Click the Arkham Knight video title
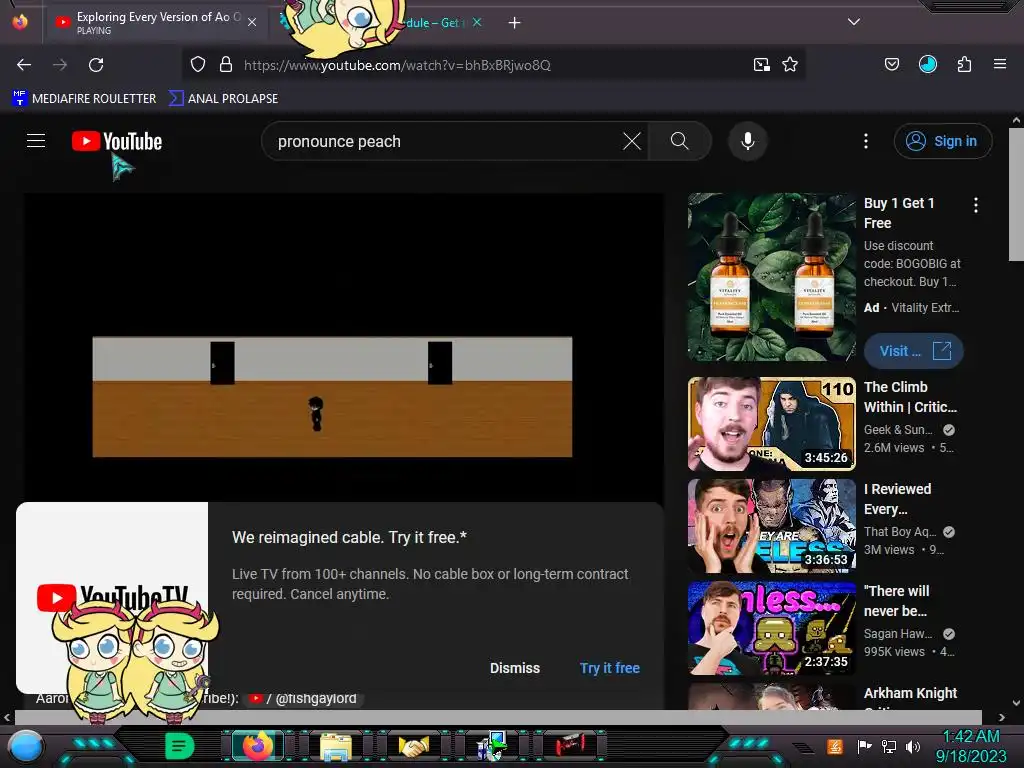This screenshot has width=1024, height=768. coord(910,693)
